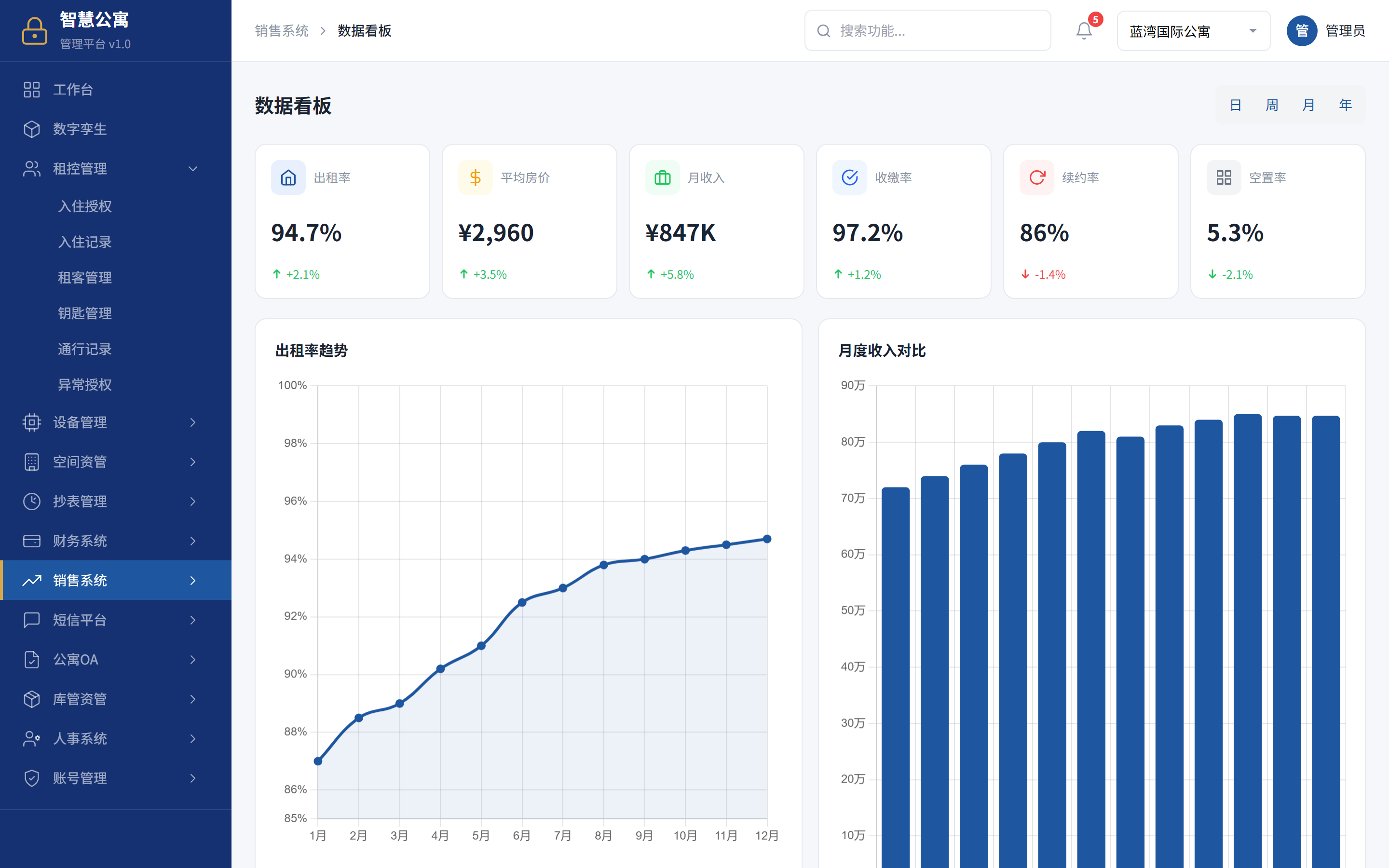
Task: Click the 平均房价 dollar sign icon
Action: click(x=475, y=177)
